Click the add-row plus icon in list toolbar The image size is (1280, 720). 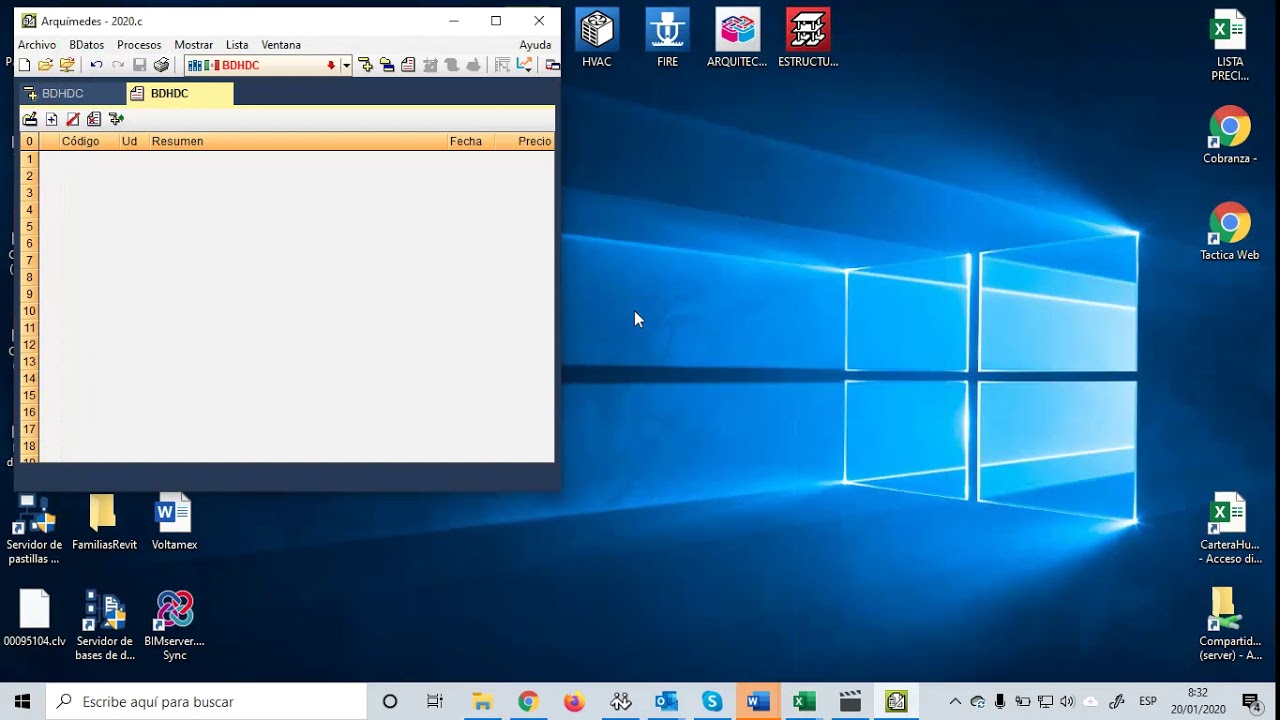(52, 119)
